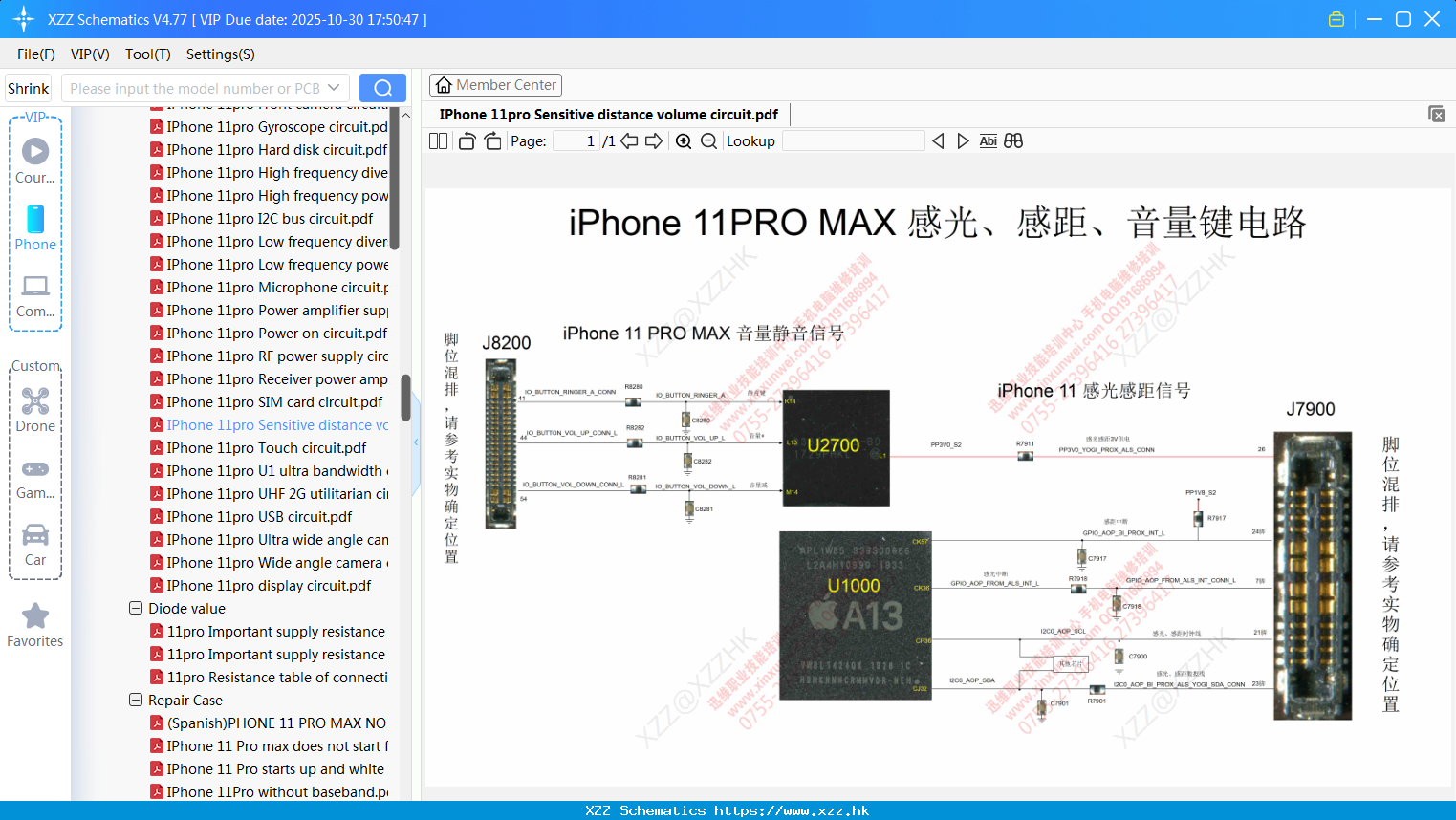The image size is (1456, 820).
Task: Open IPhone 11 Pro max does not start case
Action: [270, 745]
